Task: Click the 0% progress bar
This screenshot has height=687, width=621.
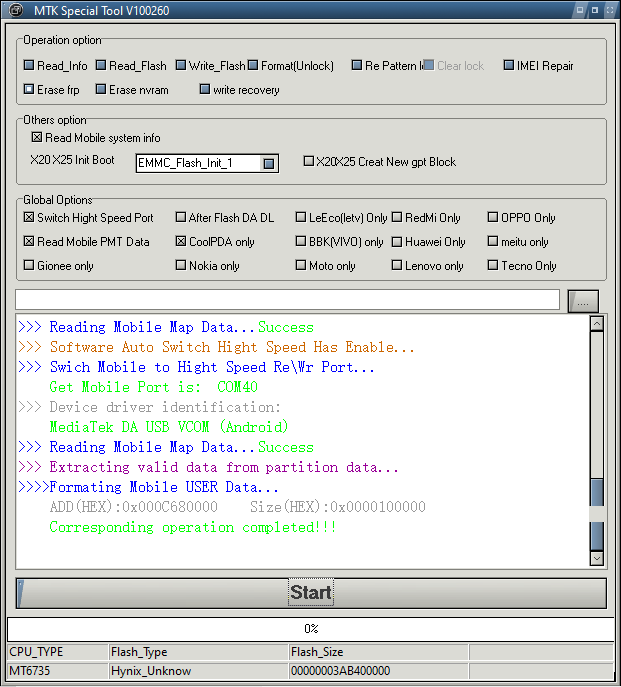Action: coord(311,629)
